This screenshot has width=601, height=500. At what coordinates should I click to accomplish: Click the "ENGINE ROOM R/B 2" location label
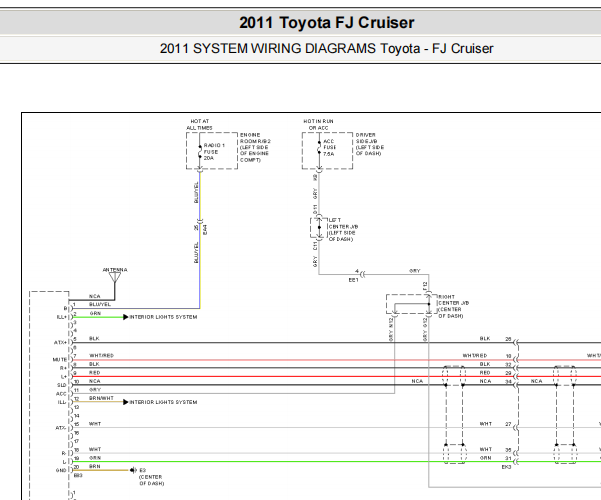[255, 147]
